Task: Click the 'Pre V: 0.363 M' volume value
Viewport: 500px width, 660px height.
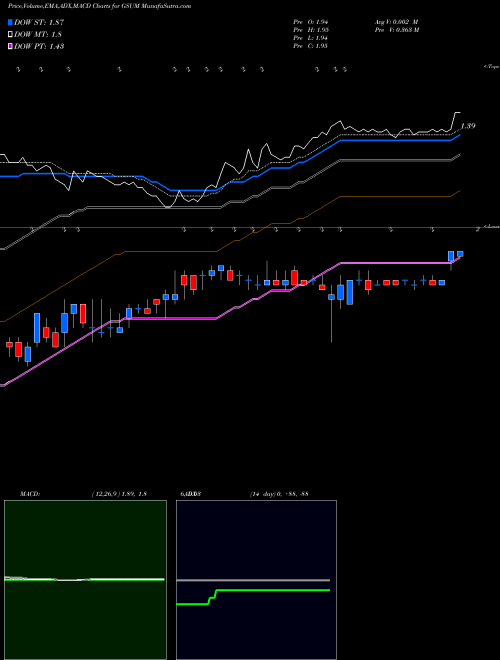Action: click(396, 30)
